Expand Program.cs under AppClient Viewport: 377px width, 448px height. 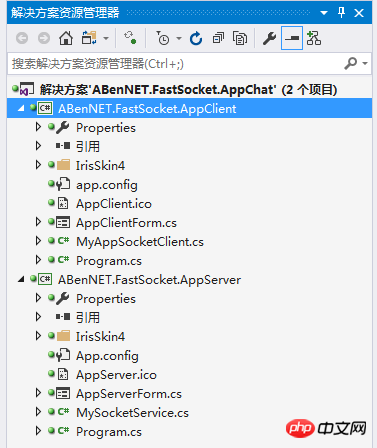(x=38, y=260)
